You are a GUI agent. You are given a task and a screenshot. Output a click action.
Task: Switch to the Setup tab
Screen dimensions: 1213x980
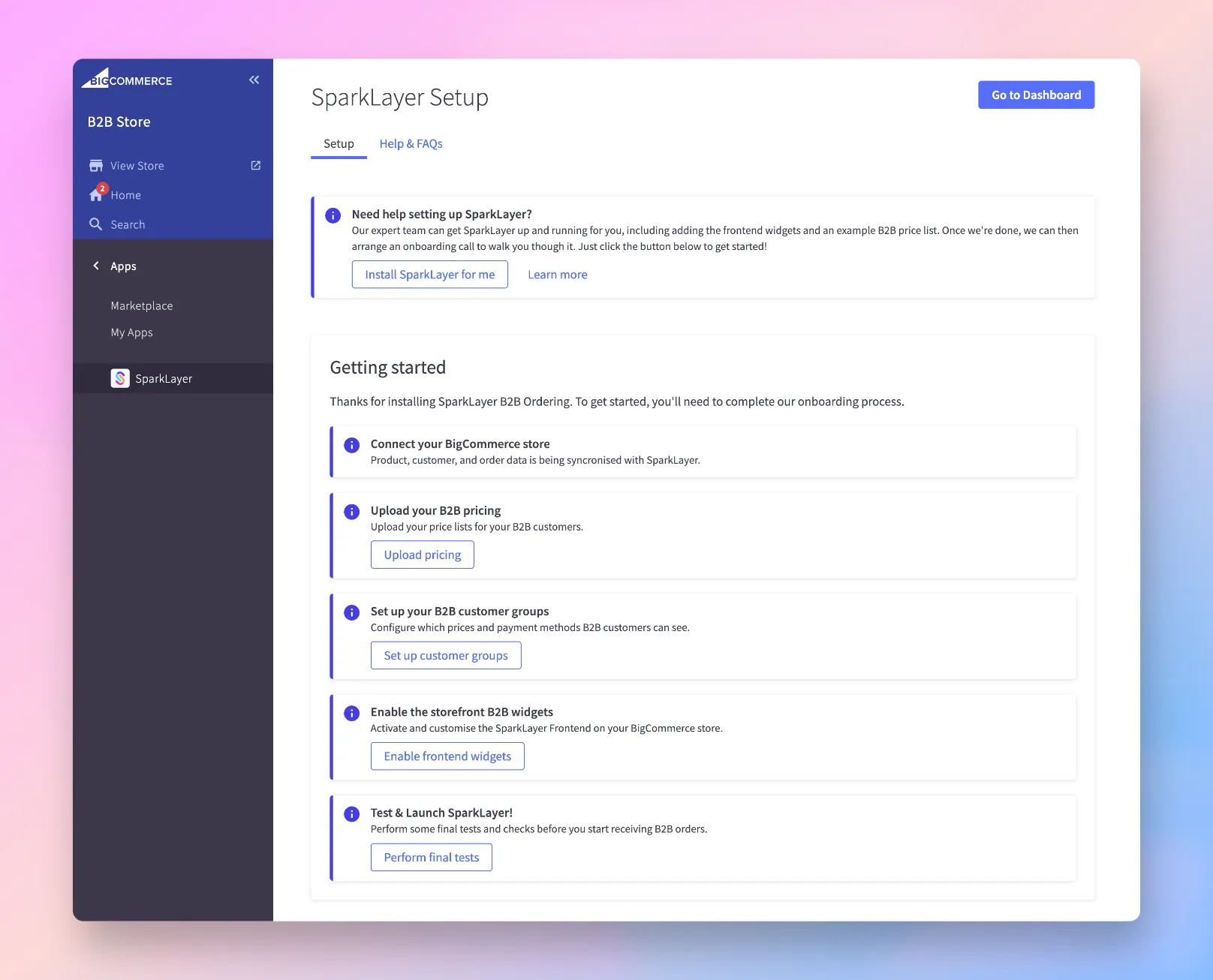[x=339, y=143]
